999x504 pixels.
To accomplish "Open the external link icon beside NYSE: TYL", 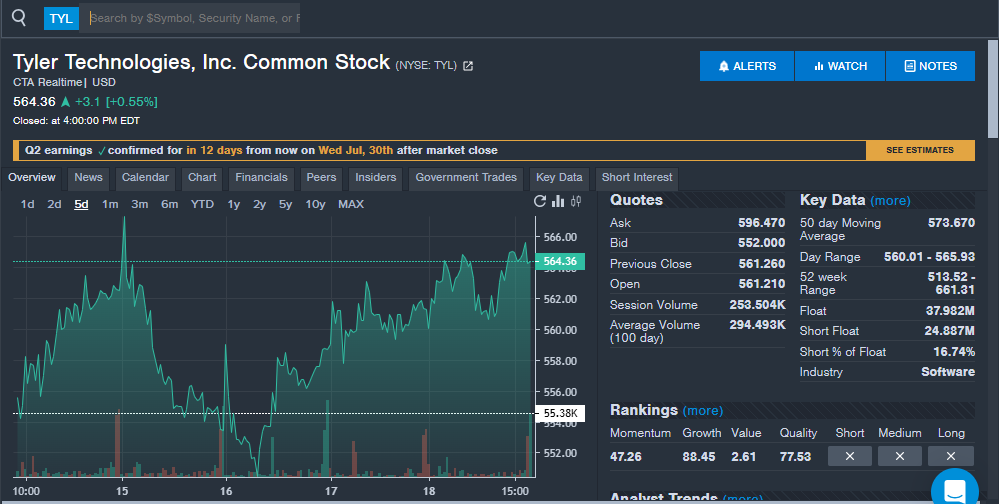I will tap(468, 66).
